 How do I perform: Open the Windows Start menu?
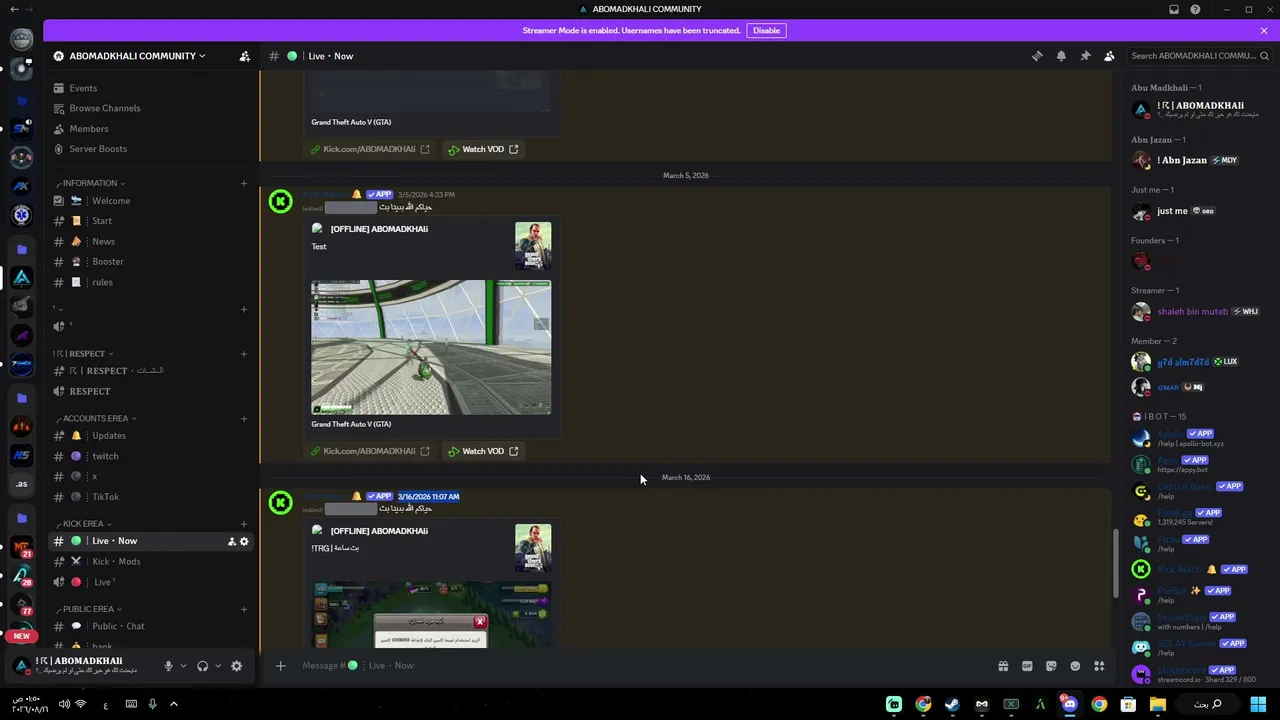(x=1258, y=704)
